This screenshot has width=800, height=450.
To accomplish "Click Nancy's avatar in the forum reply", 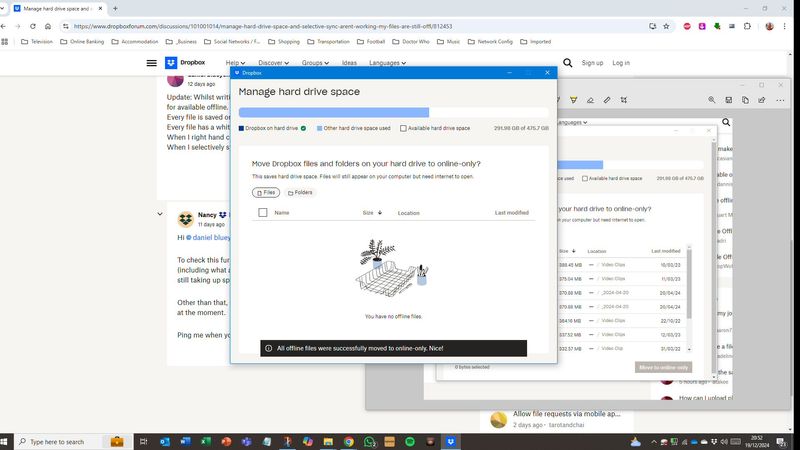I will pos(186,219).
